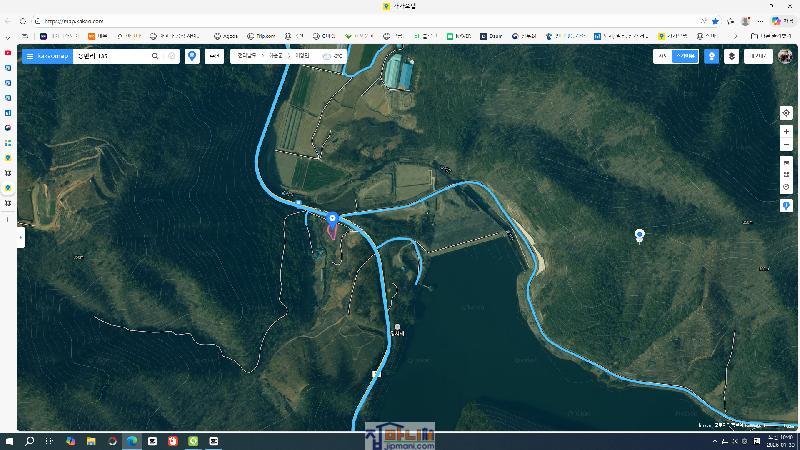
Task: Expand the side panel with the left-edge arrow
Action: (20, 237)
